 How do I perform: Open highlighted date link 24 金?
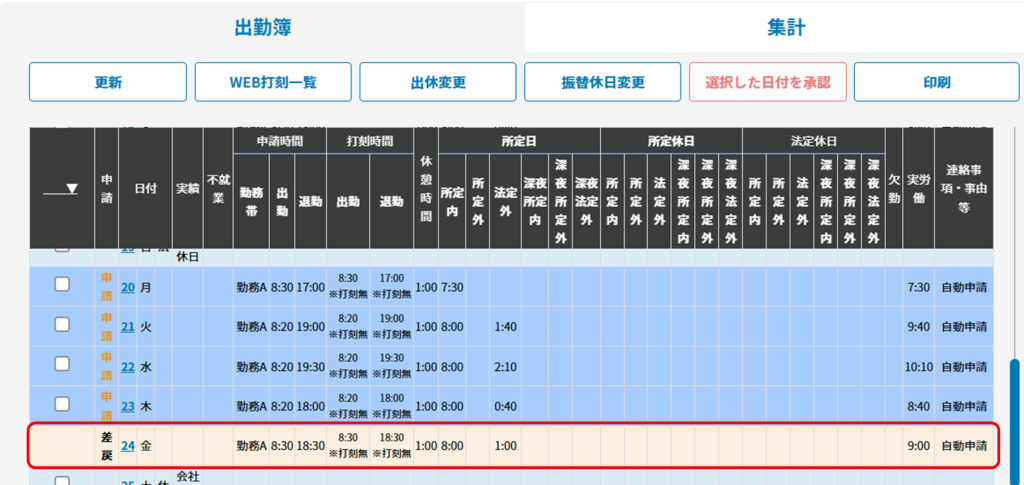coord(128,446)
